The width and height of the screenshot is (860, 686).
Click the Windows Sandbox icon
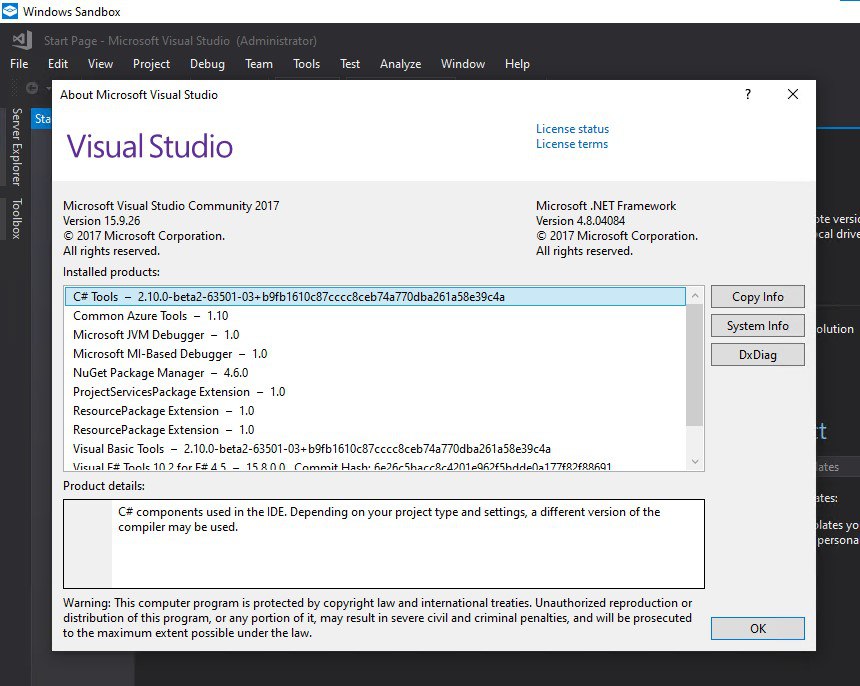point(10,12)
